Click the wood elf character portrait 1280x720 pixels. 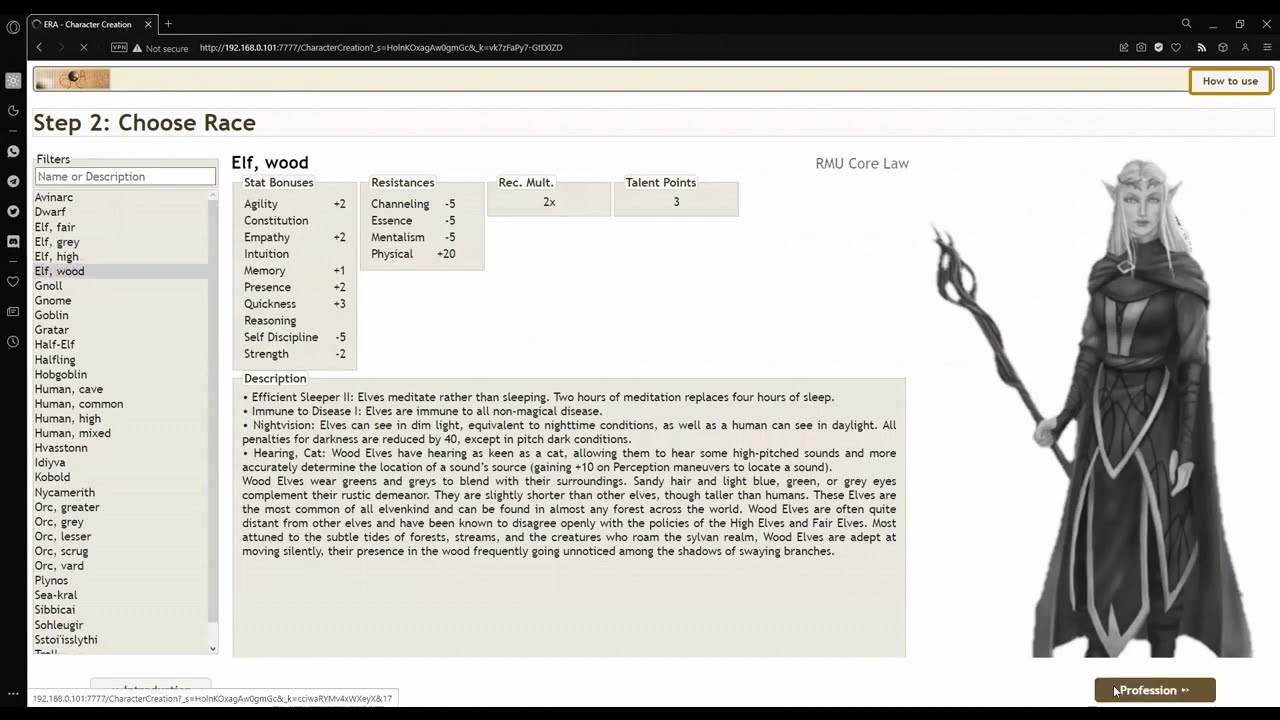click(1092, 407)
